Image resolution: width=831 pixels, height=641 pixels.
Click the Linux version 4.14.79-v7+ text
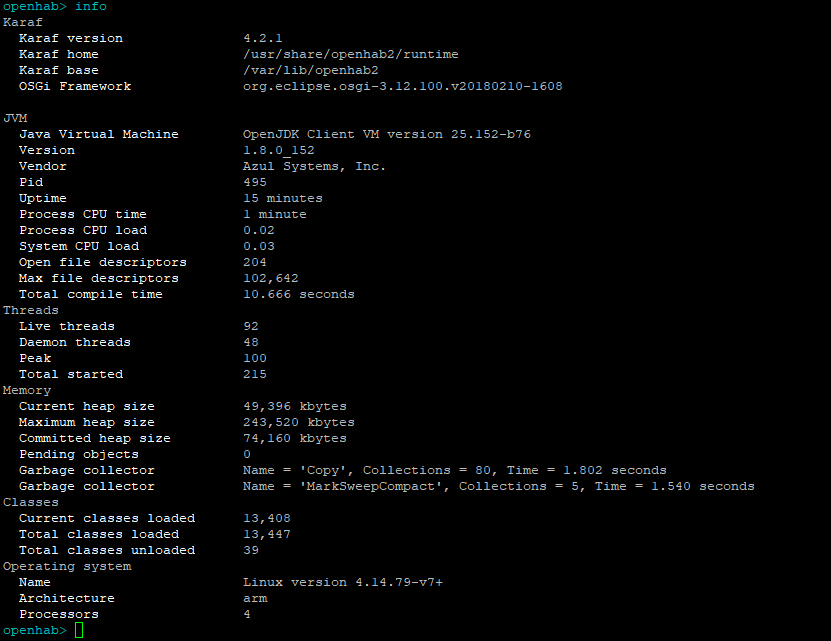(x=343, y=582)
